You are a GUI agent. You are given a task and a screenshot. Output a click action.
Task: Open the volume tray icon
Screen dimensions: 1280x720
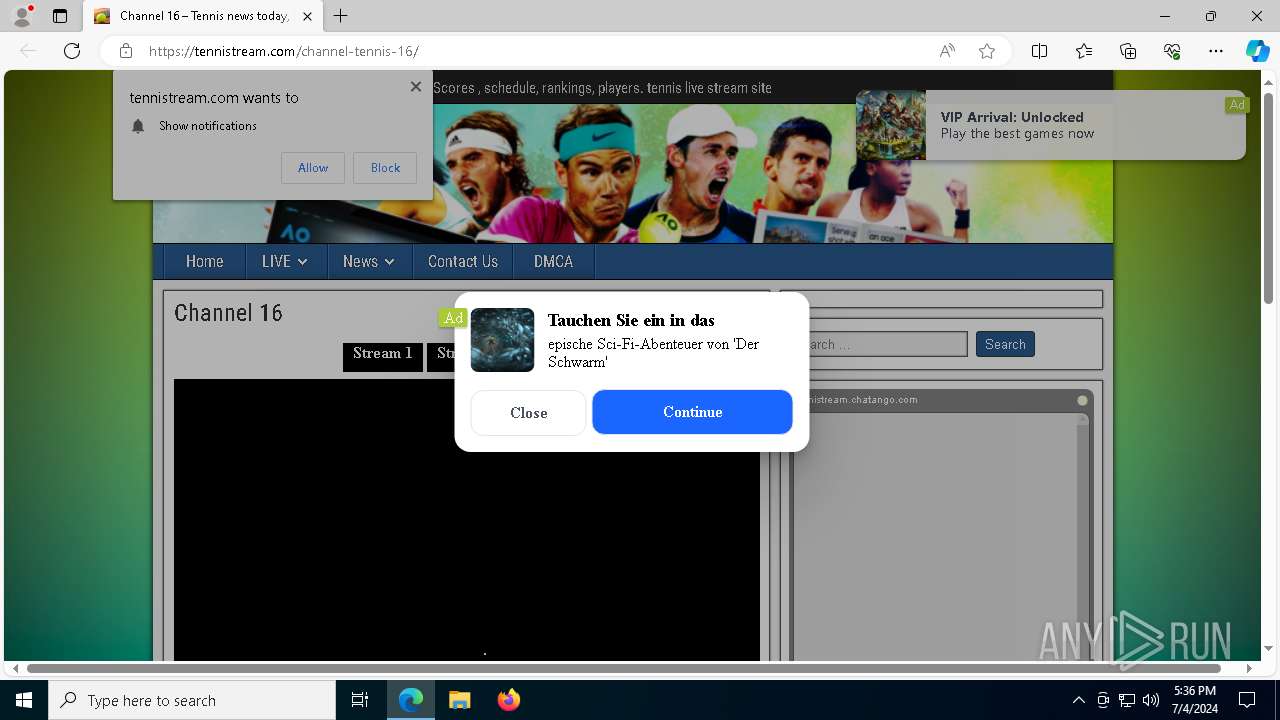(x=1151, y=700)
